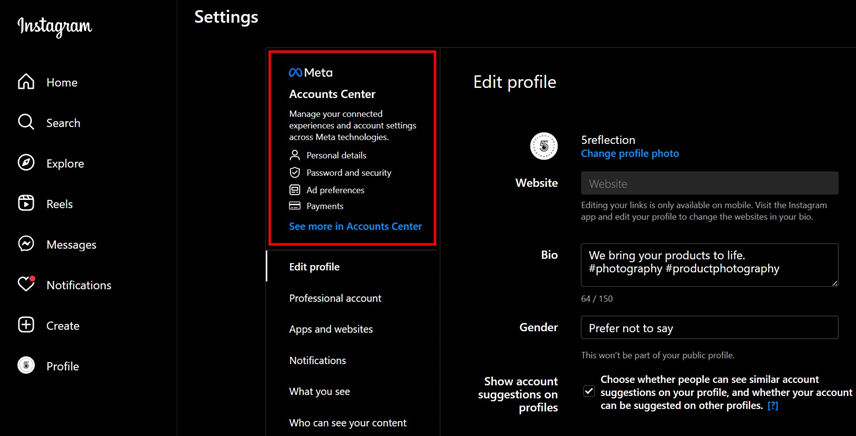The width and height of the screenshot is (856, 436).
Task: Click the Password and security shield icon
Action: click(295, 172)
